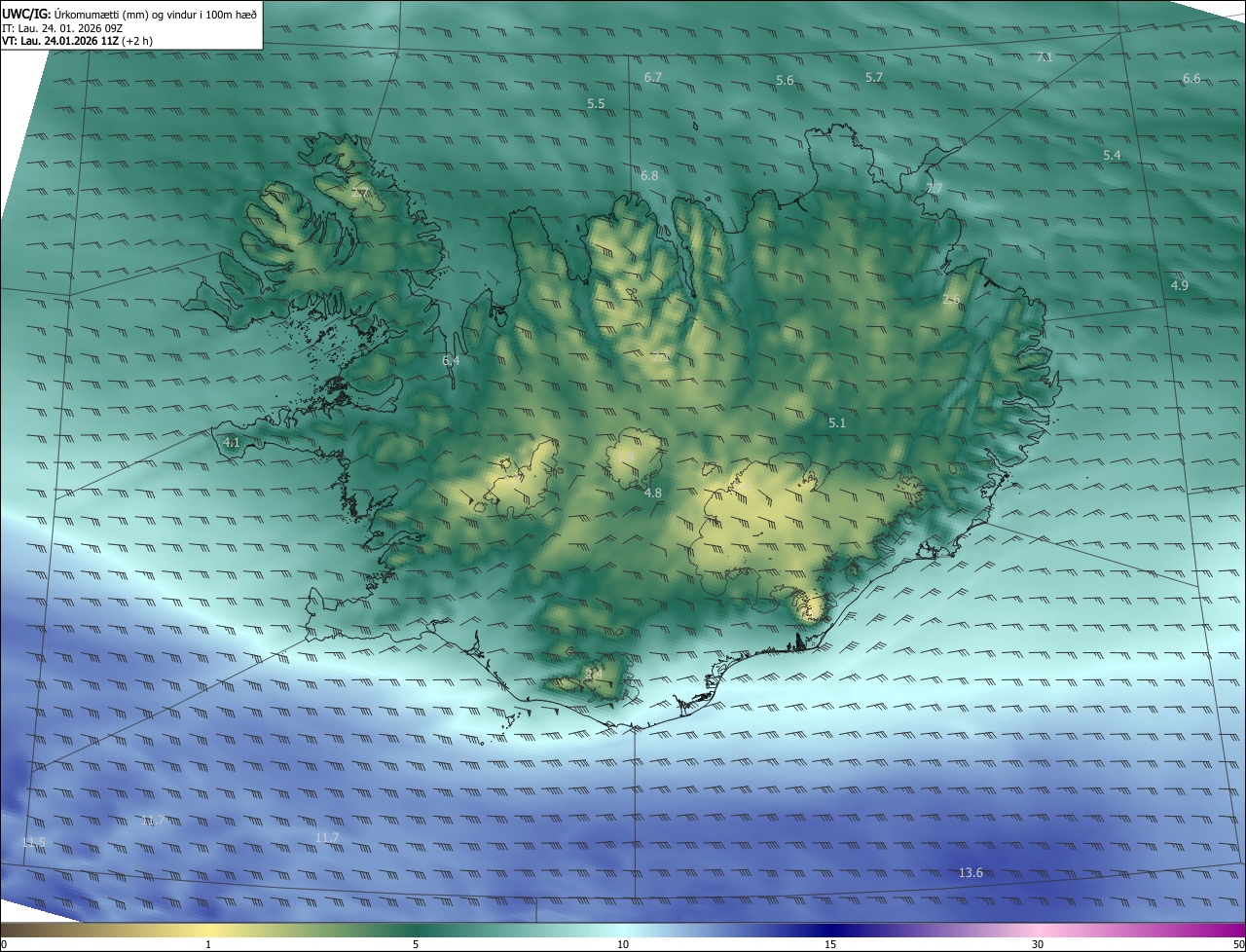
Task: Click the 5.6 value label on the map
Action: point(785,81)
